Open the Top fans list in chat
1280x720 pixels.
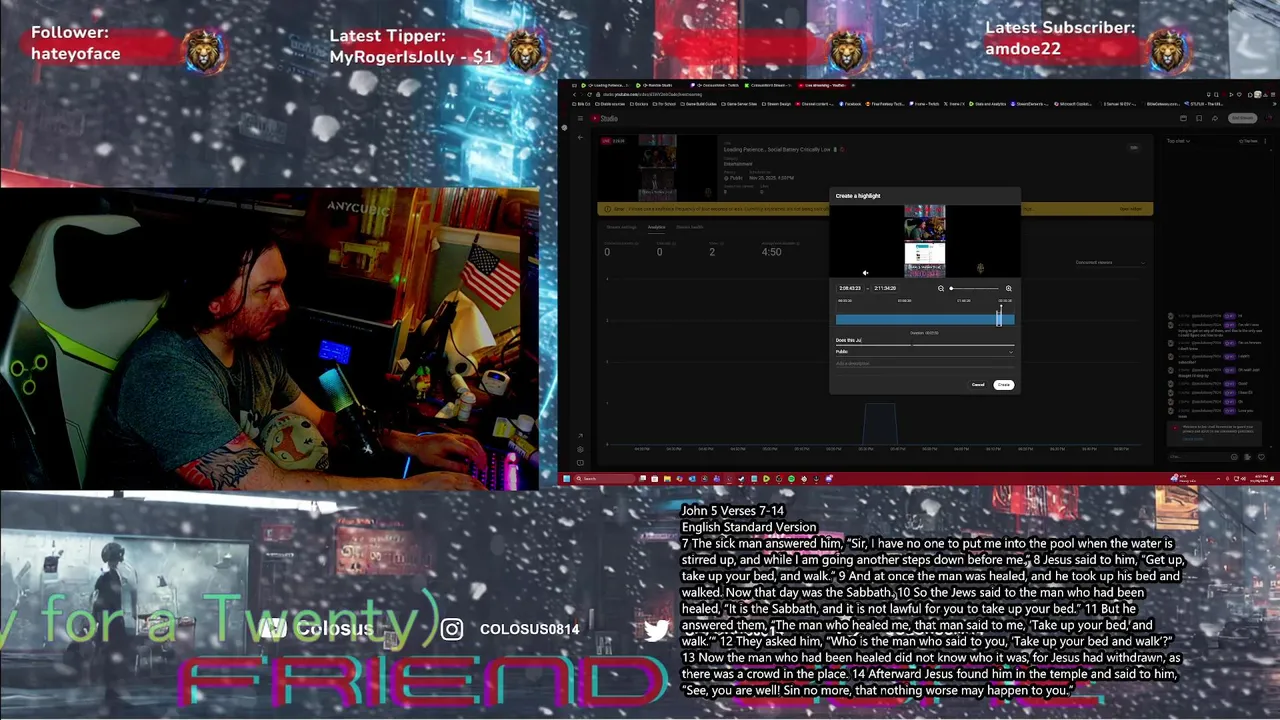coord(1248,141)
